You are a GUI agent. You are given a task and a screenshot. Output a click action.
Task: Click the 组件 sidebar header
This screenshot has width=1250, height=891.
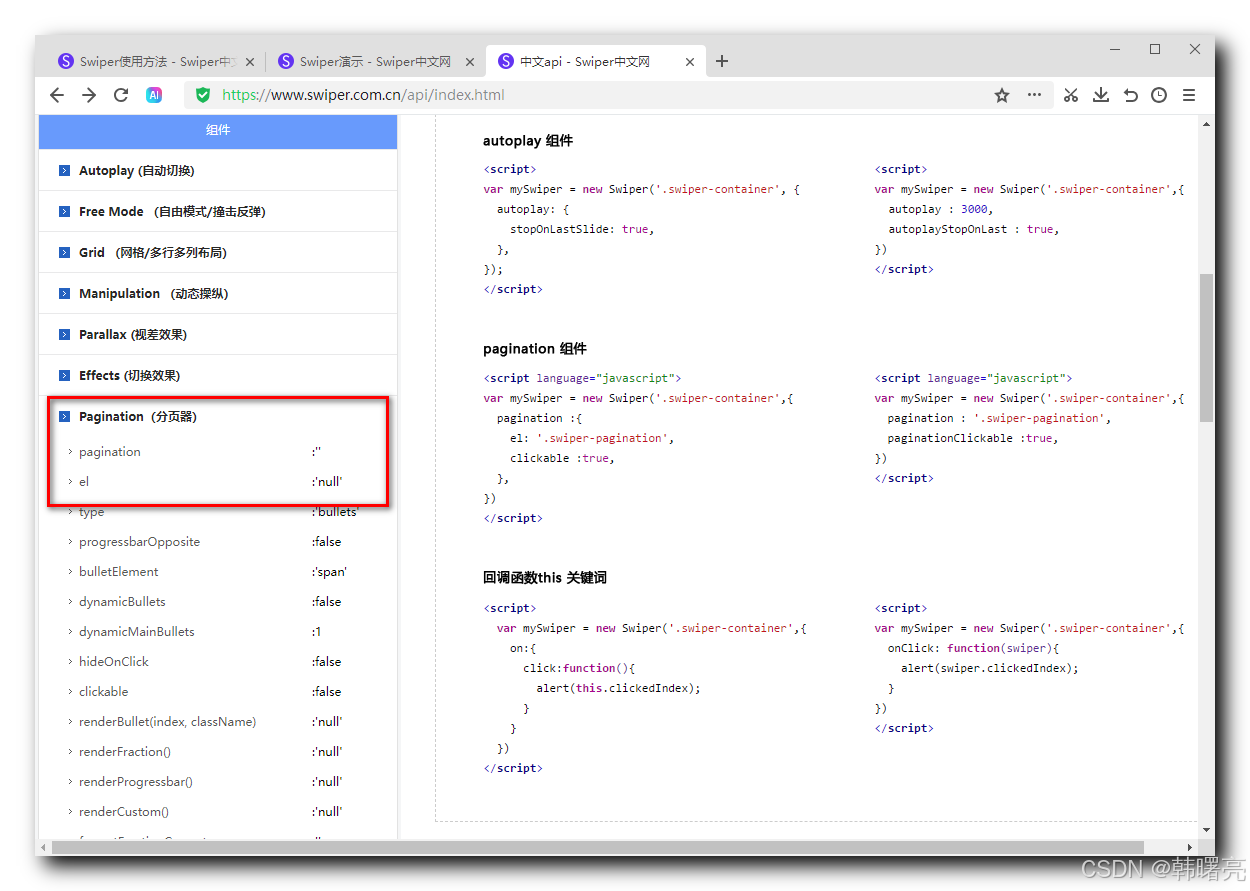point(218,130)
